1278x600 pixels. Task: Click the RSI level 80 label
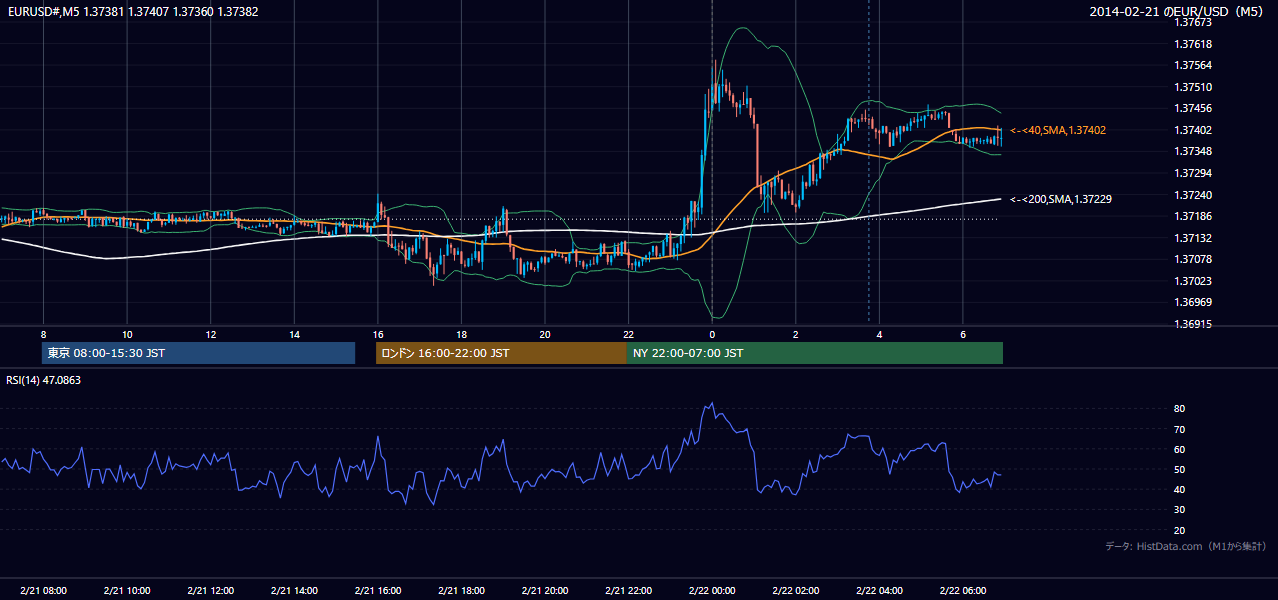tap(1180, 409)
